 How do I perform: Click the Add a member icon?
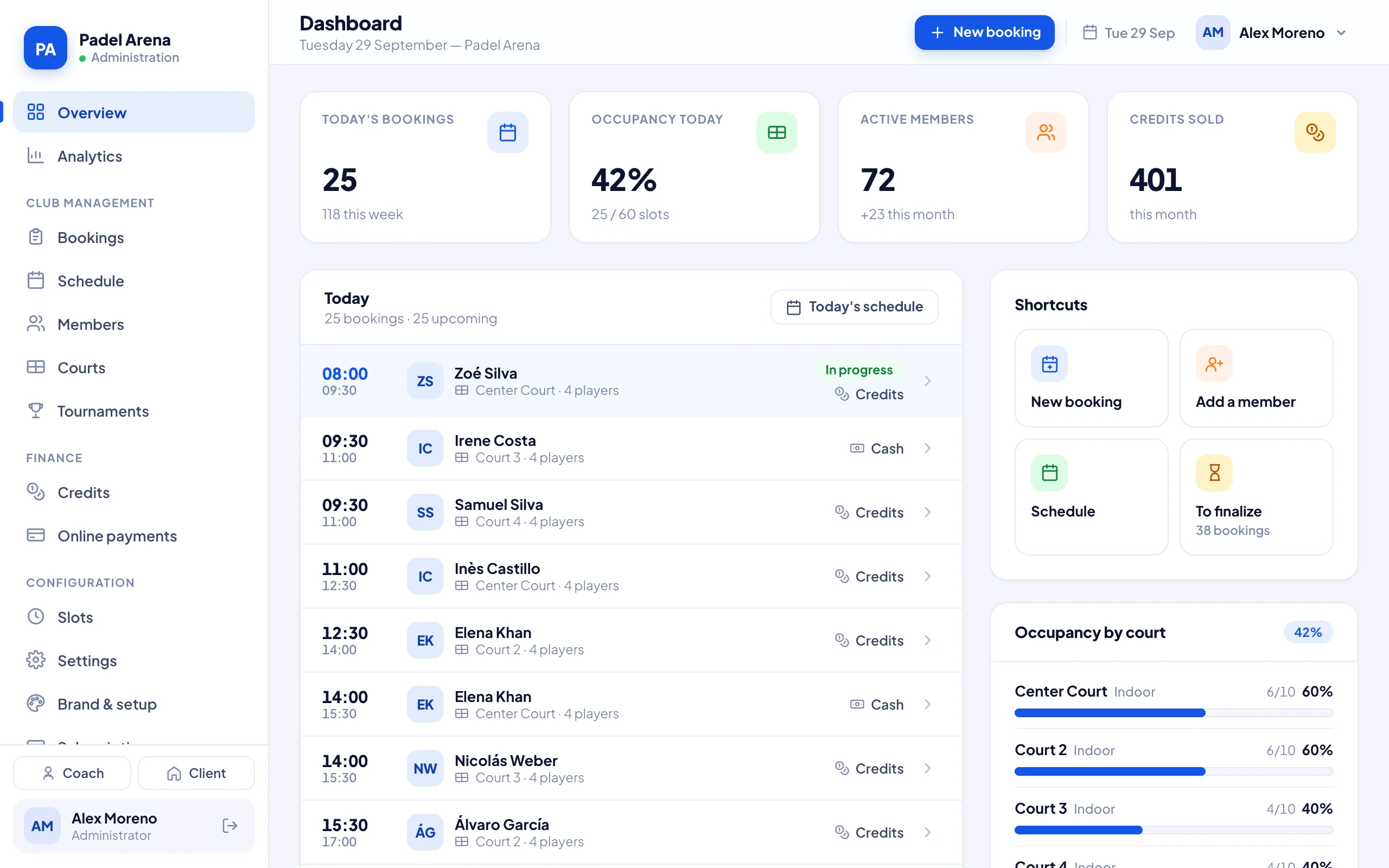point(1214,363)
